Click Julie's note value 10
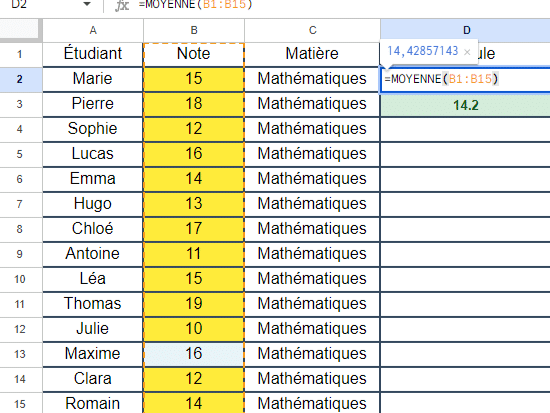This screenshot has height=413, width=550. tap(194, 329)
